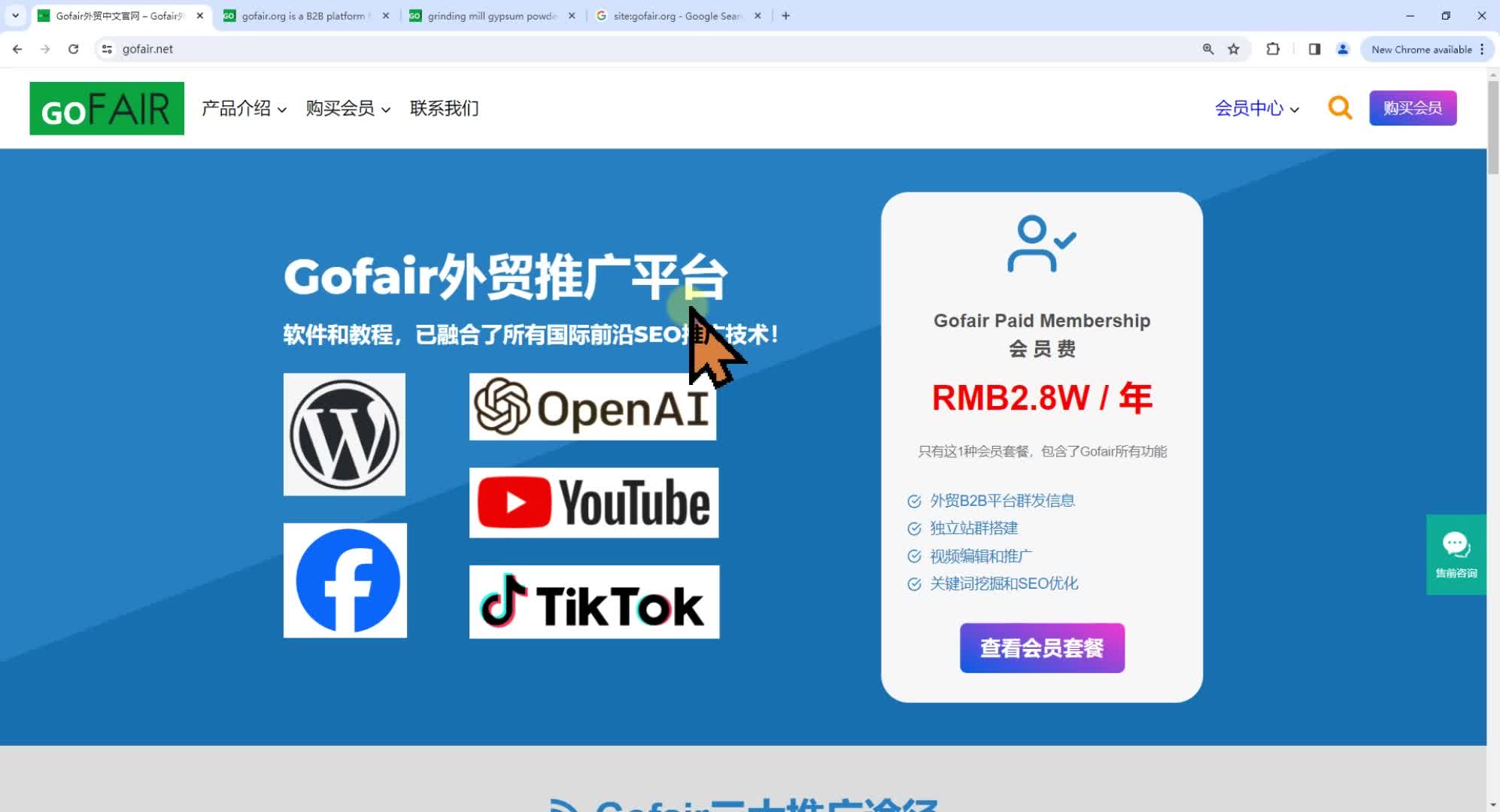Bookmark this page with star icon
The image size is (1500, 812).
pyautogui.click(x=1234, y=49)
